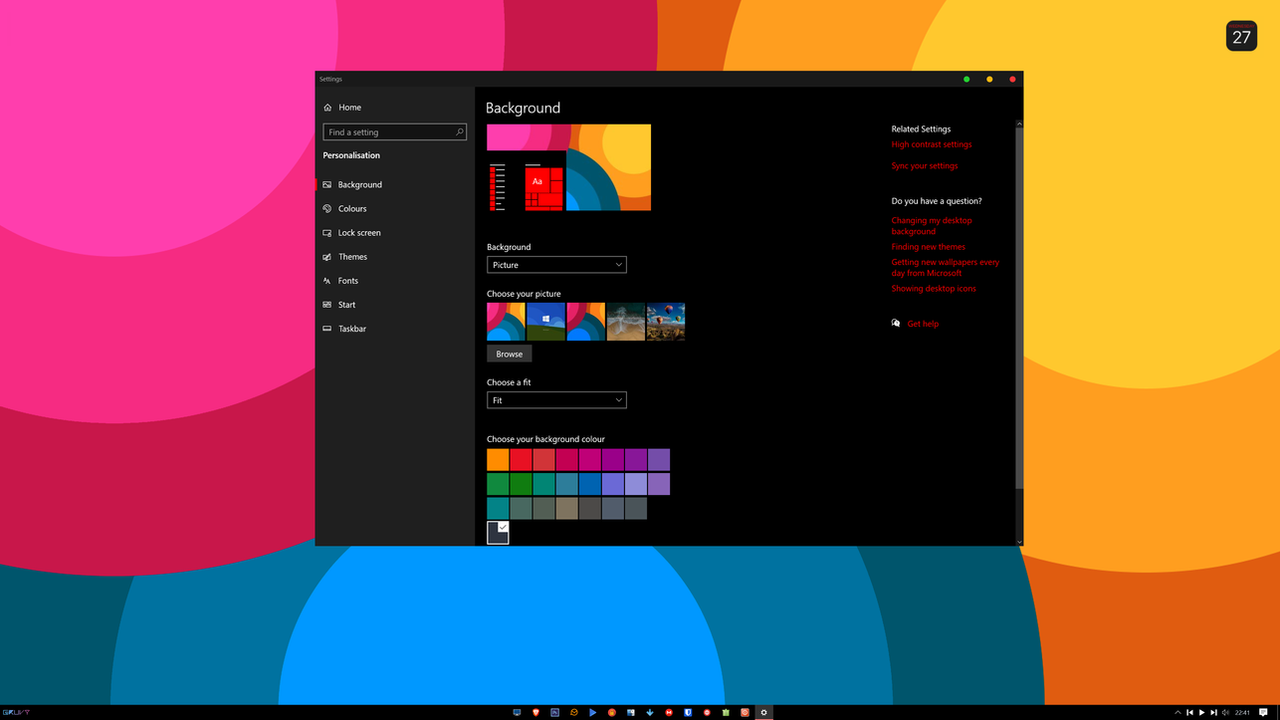This screenshot has width=1280, height=720.
Task: Open PowerShell from the taskbar
Action: click(555, 712)
